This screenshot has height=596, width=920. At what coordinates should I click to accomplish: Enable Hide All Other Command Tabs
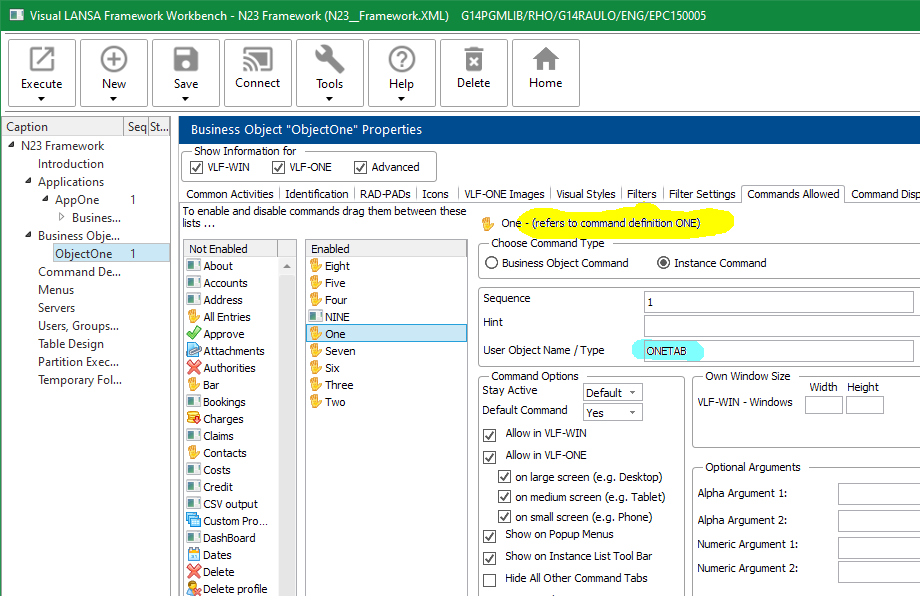pyautogui.click(x=489, y=580)
